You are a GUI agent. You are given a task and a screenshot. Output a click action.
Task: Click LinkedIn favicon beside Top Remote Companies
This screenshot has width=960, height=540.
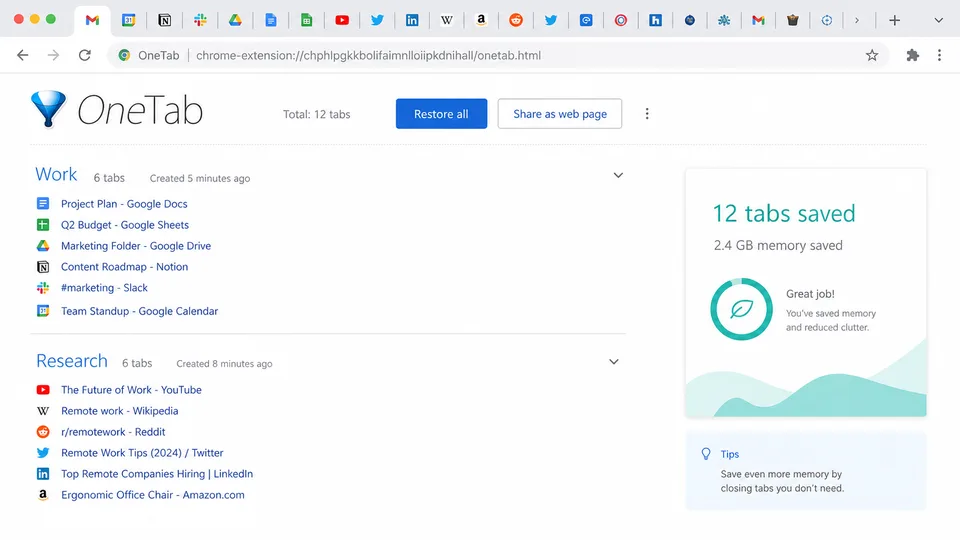point(43,474)
